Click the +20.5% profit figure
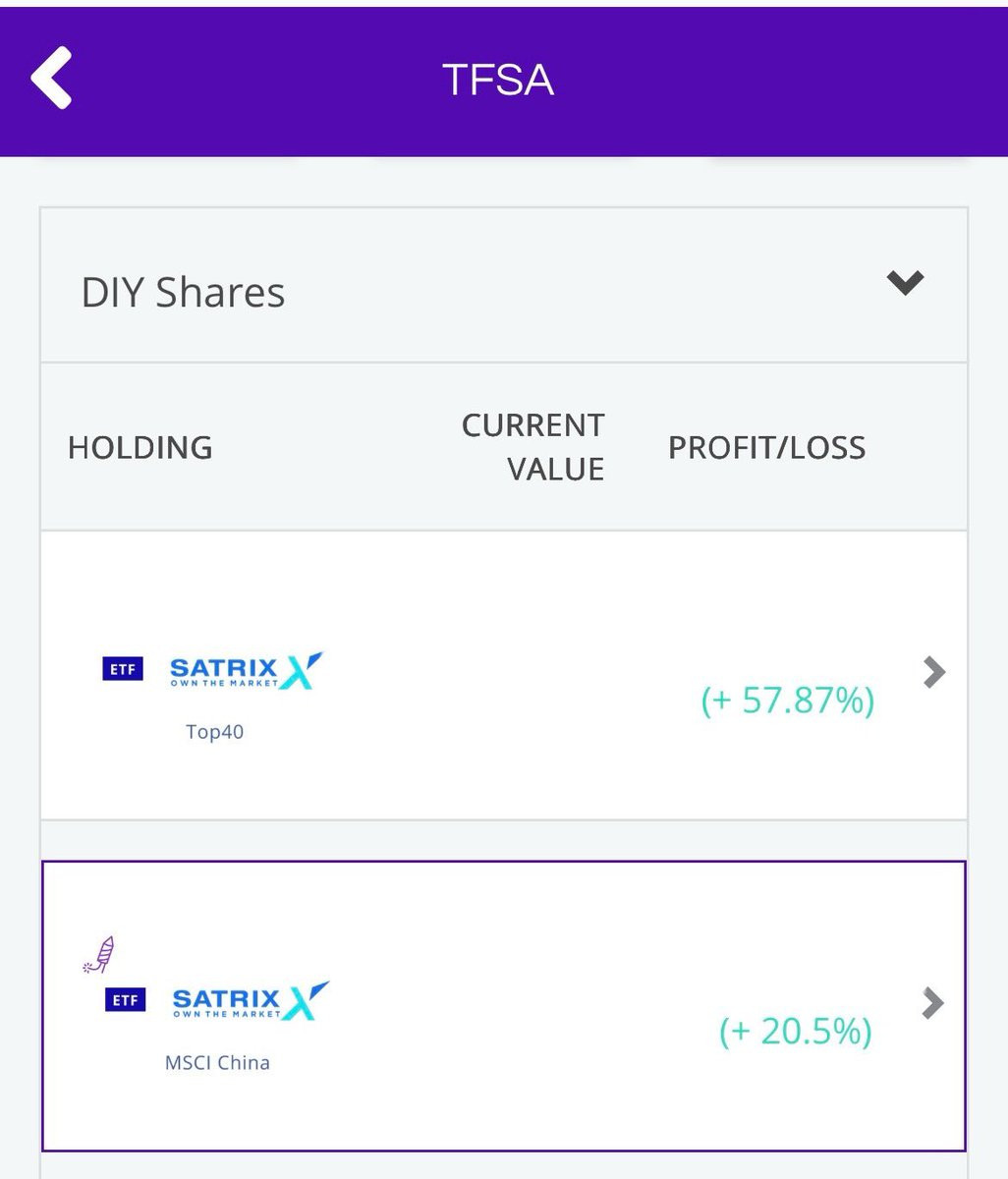1008x1179 pixels. (x=795, y=1032)
